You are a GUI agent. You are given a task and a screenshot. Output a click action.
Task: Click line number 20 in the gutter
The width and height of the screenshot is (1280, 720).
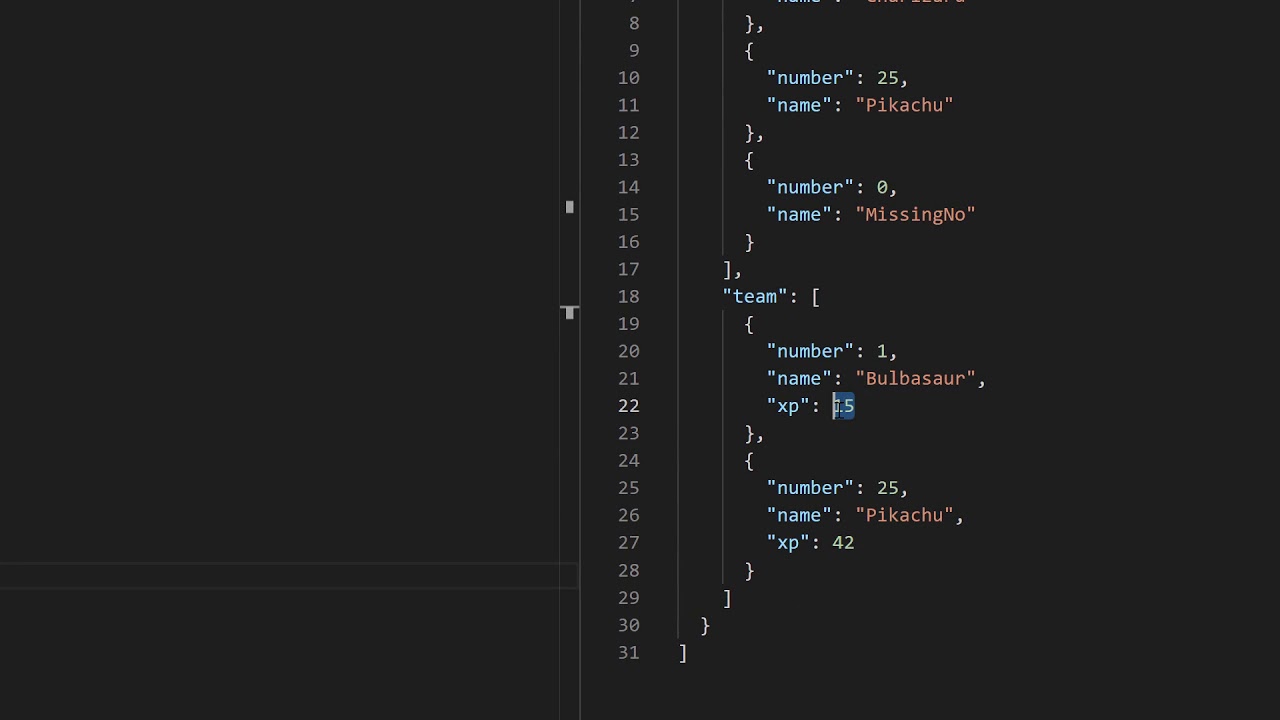(x=628, y=351)
